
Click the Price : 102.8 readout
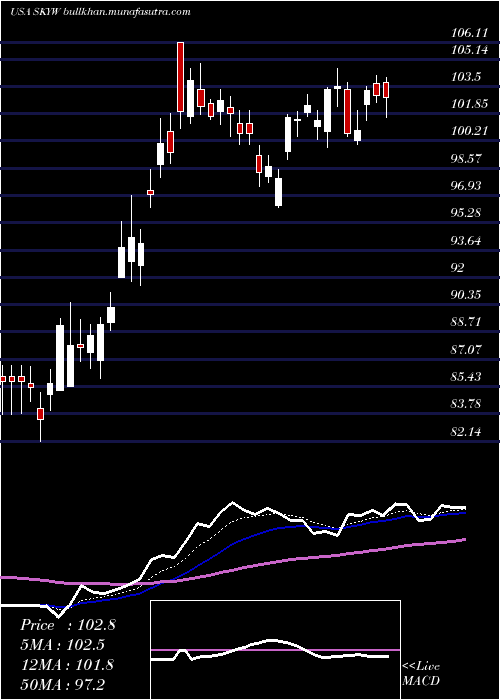click(68, 625)
